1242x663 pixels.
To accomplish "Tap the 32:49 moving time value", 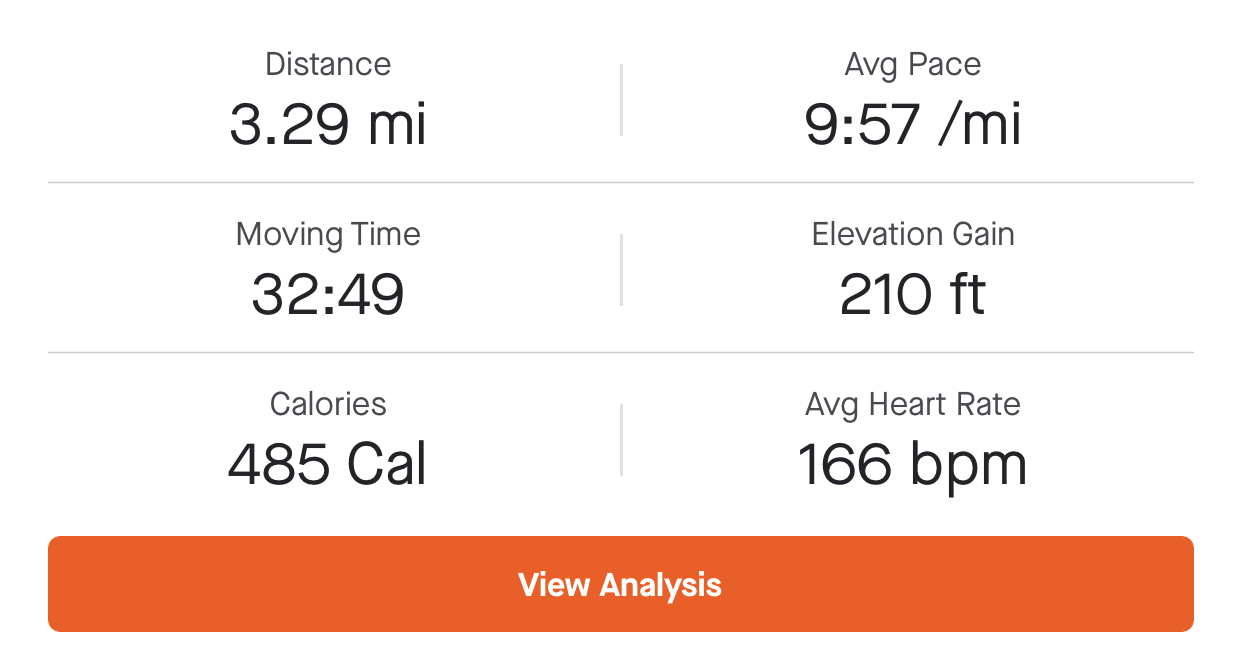I will (328, 295).
